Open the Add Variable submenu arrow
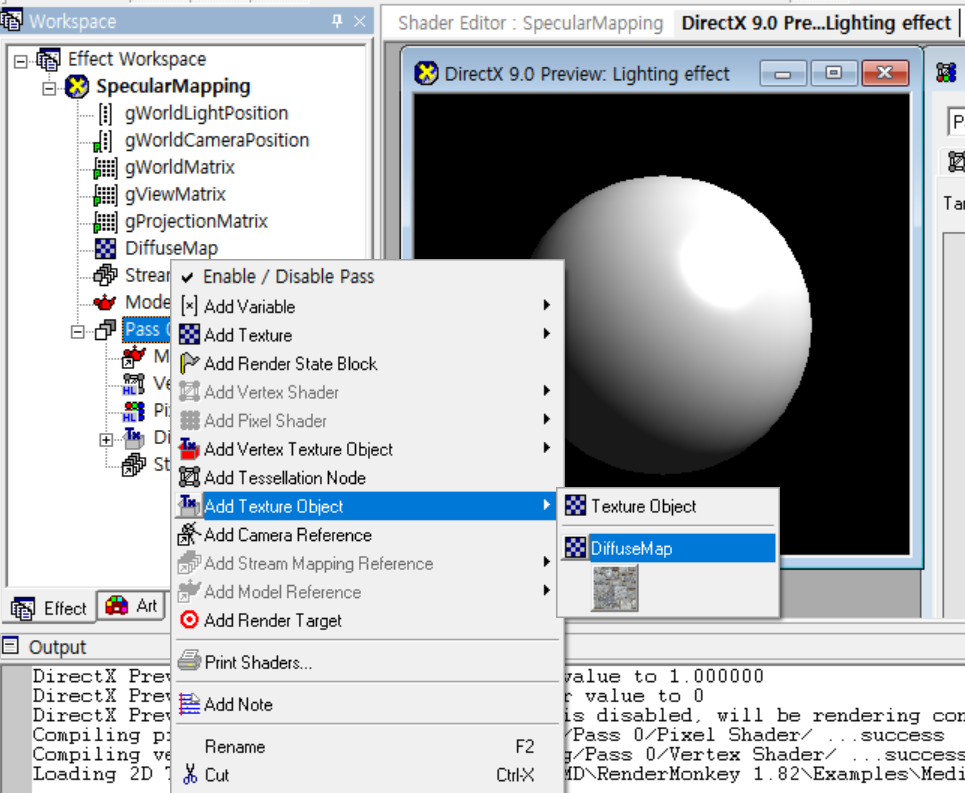This screenshot has height=793, width=965. [x=547, y=305]
